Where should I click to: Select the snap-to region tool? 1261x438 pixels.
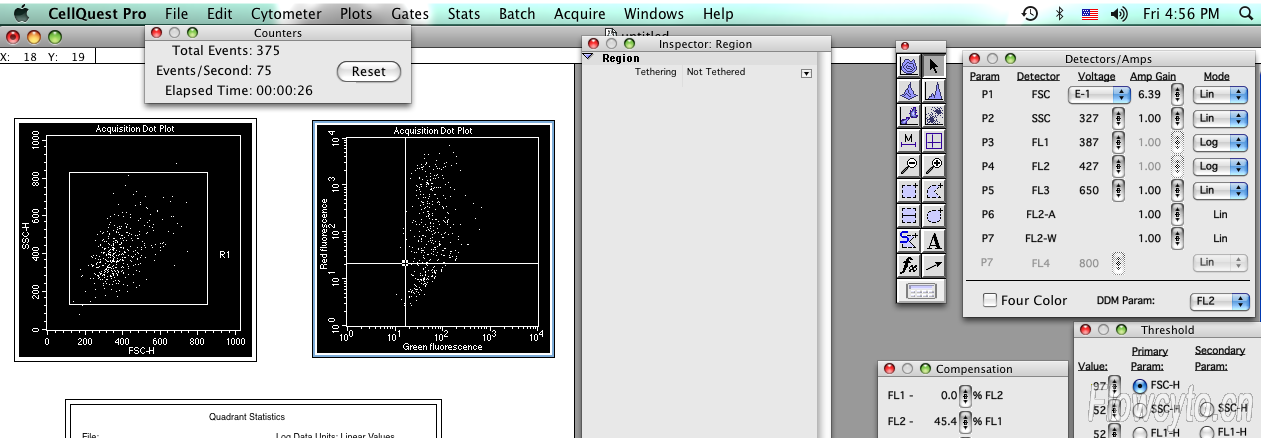tap(909, 241)
